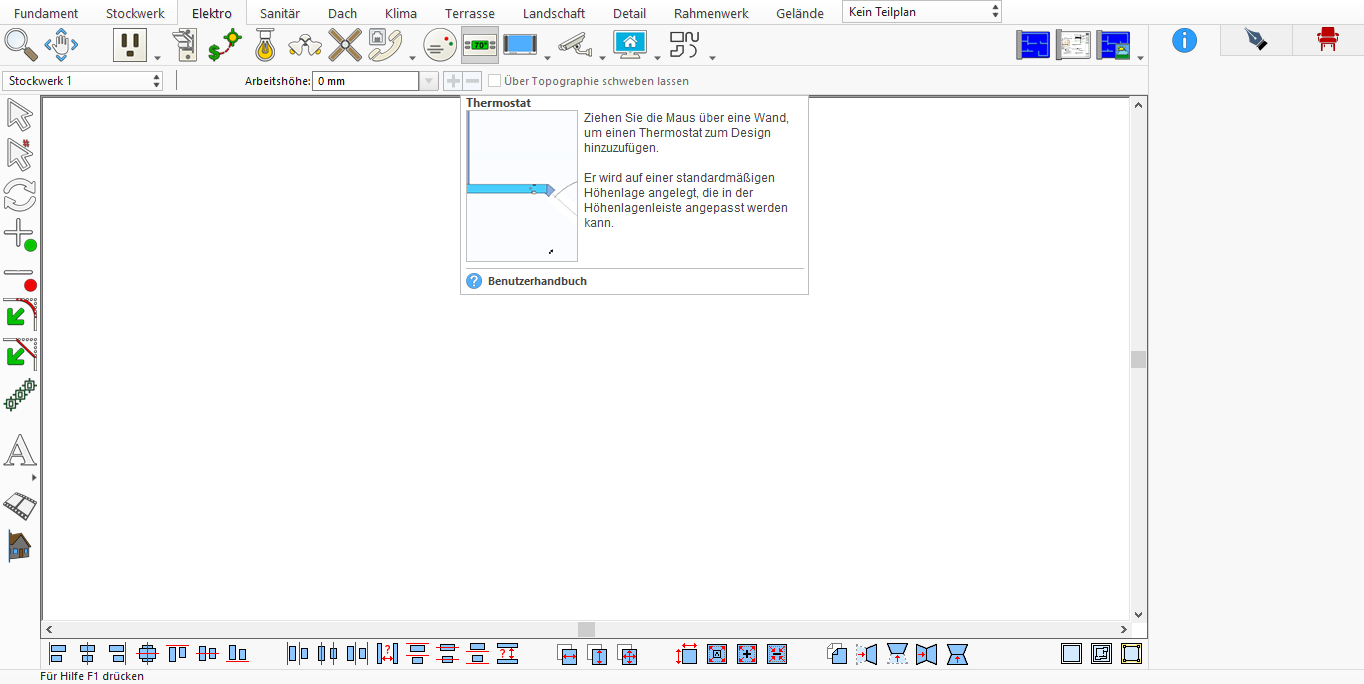Click the Klima tab
The image size is (1364, 684).
(401, 14)
